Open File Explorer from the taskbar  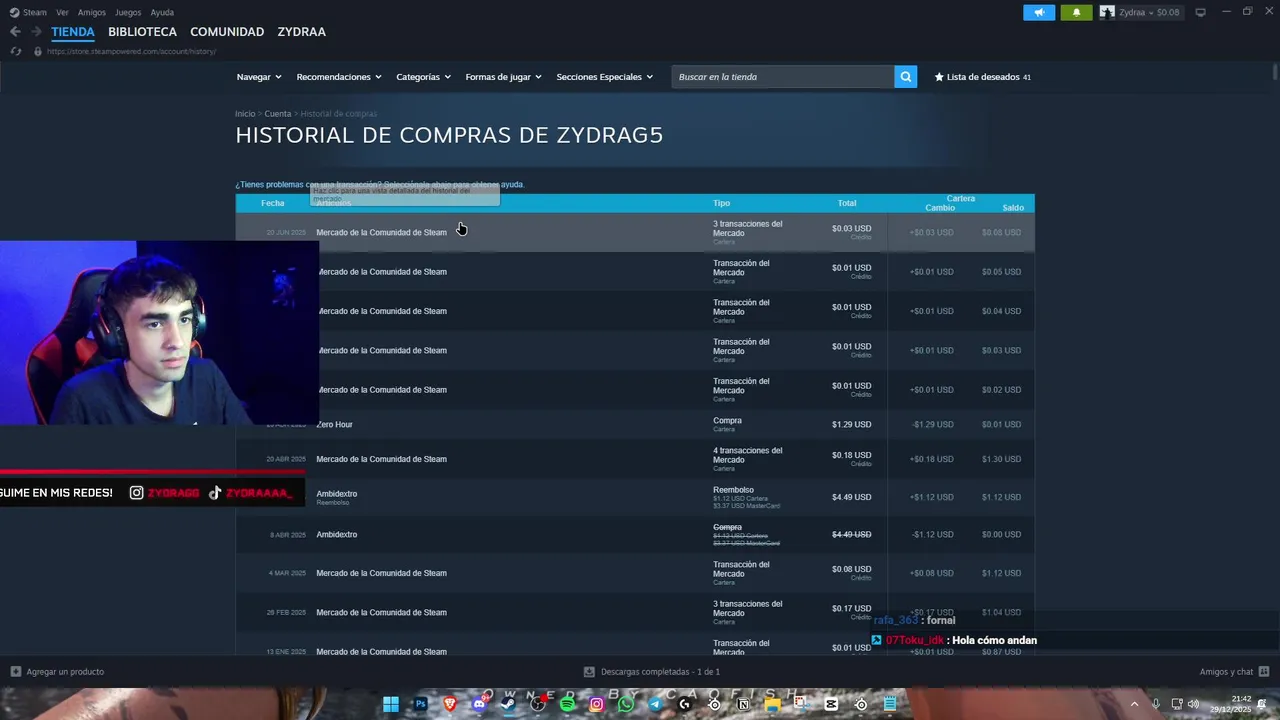tap(772, 704)
